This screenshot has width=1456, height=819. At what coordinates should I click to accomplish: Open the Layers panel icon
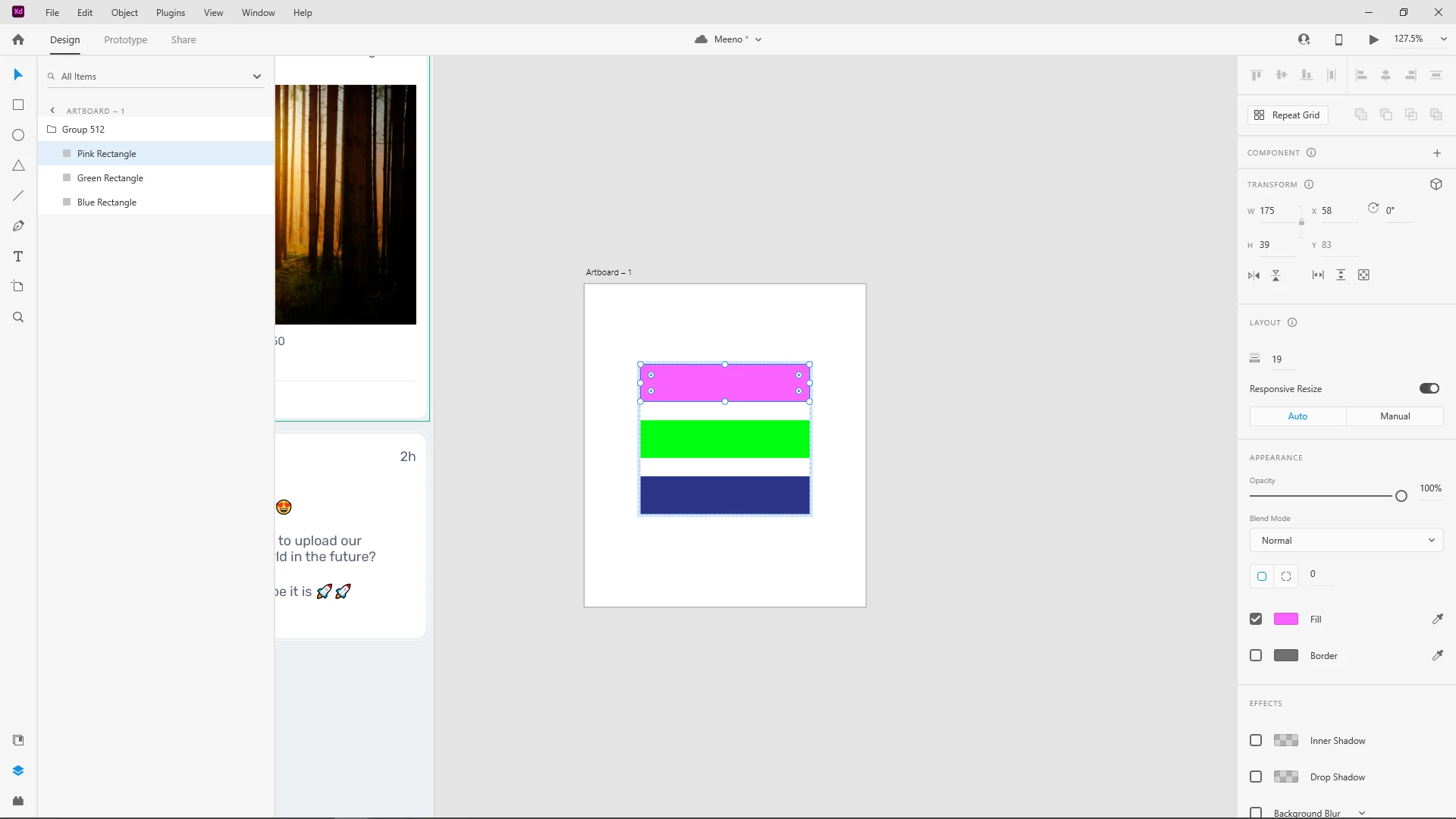click(18, 770)
